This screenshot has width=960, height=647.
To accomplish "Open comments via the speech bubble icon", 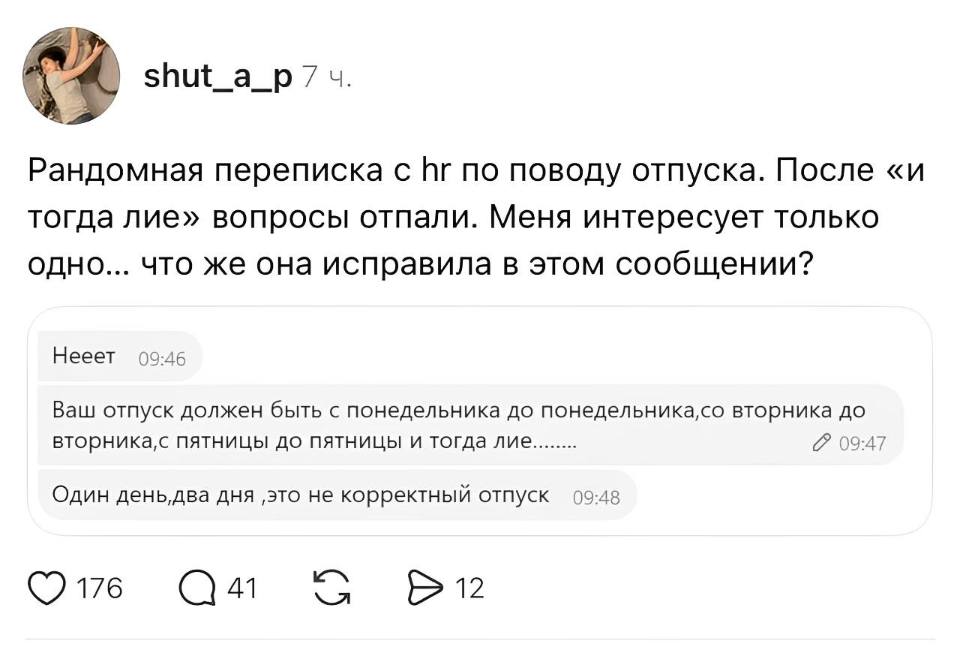I will (199, 587).
